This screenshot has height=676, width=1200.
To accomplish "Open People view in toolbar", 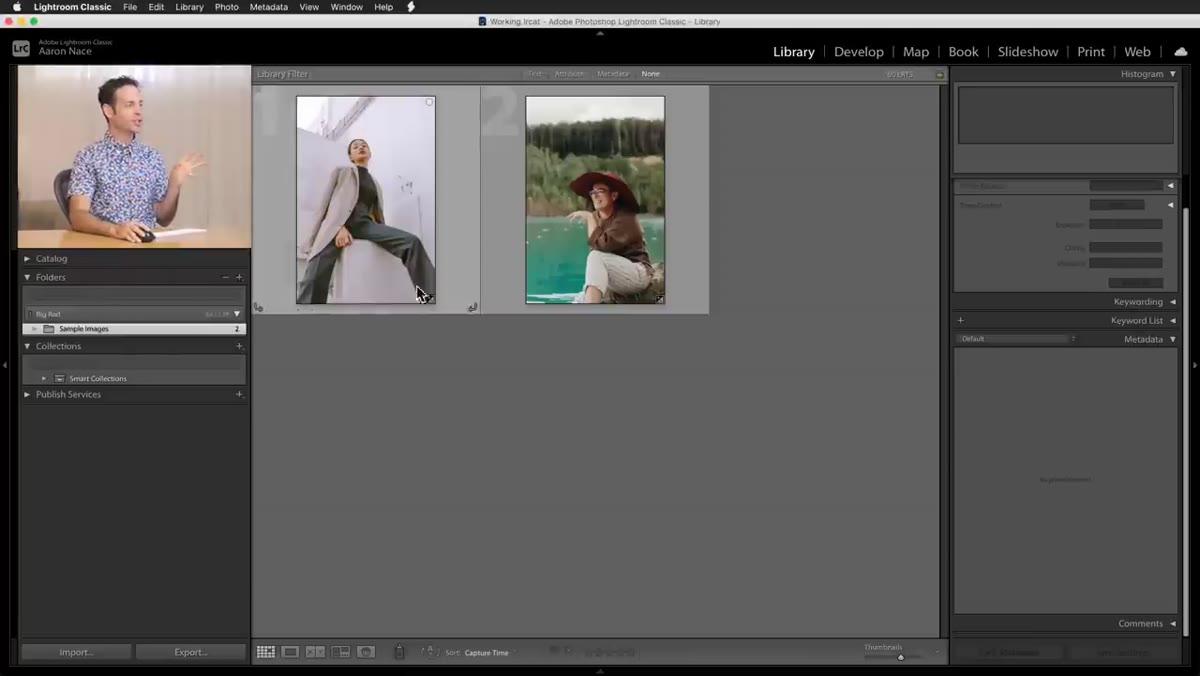I will coord(366,652).
